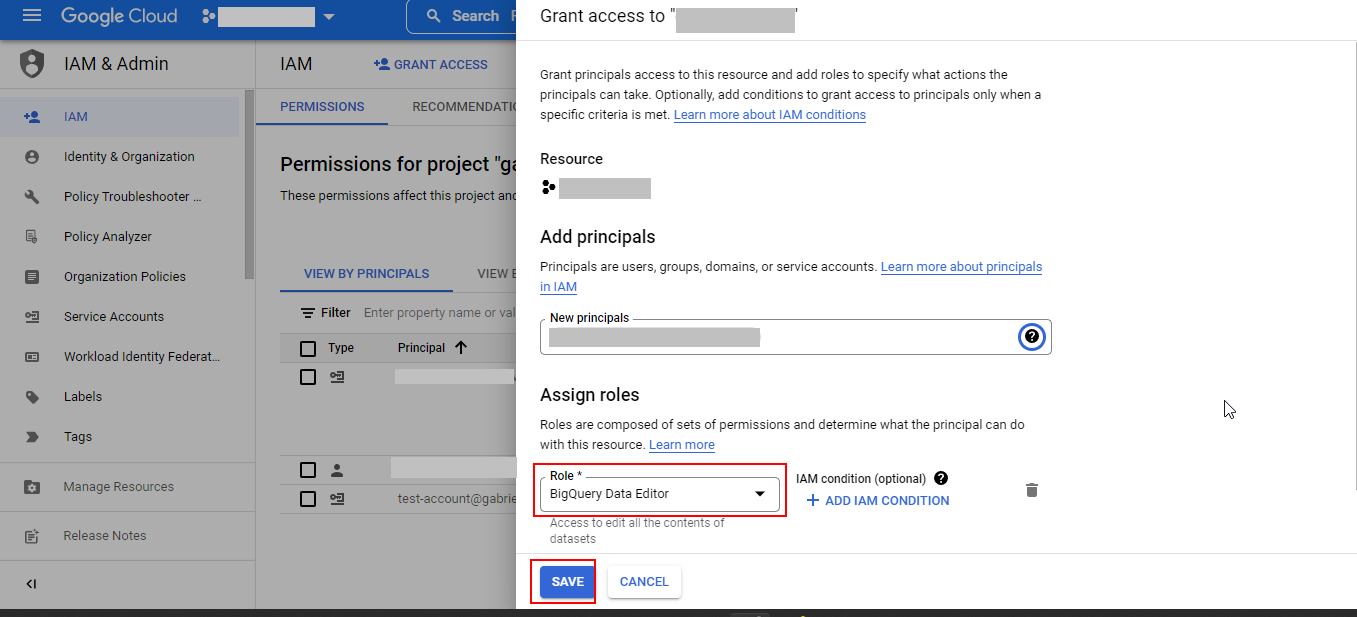
Task: Open the Role dropdown BigQuery Data Editor
Action: (659, 494)
